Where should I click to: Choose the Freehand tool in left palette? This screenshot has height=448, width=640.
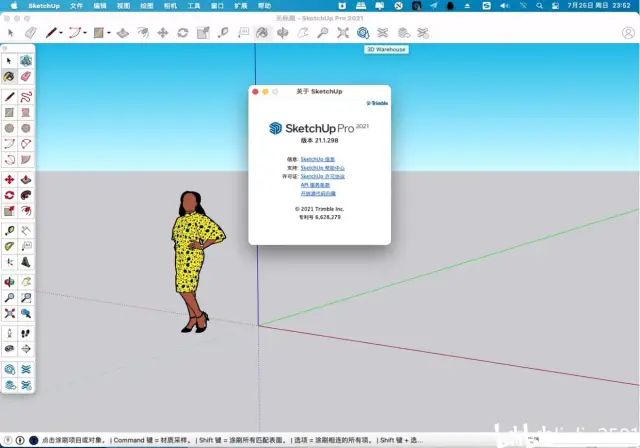(x=26, y=97)
